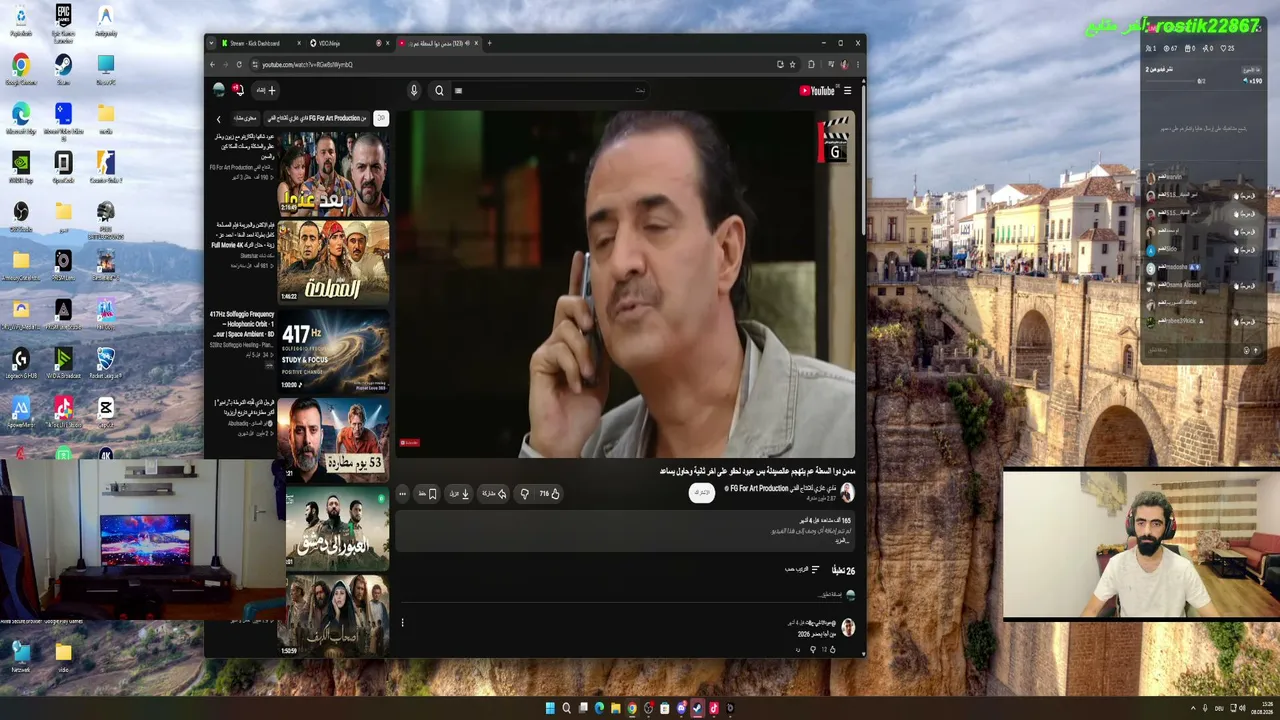Click the Save button under the video

tap(427, 494)
